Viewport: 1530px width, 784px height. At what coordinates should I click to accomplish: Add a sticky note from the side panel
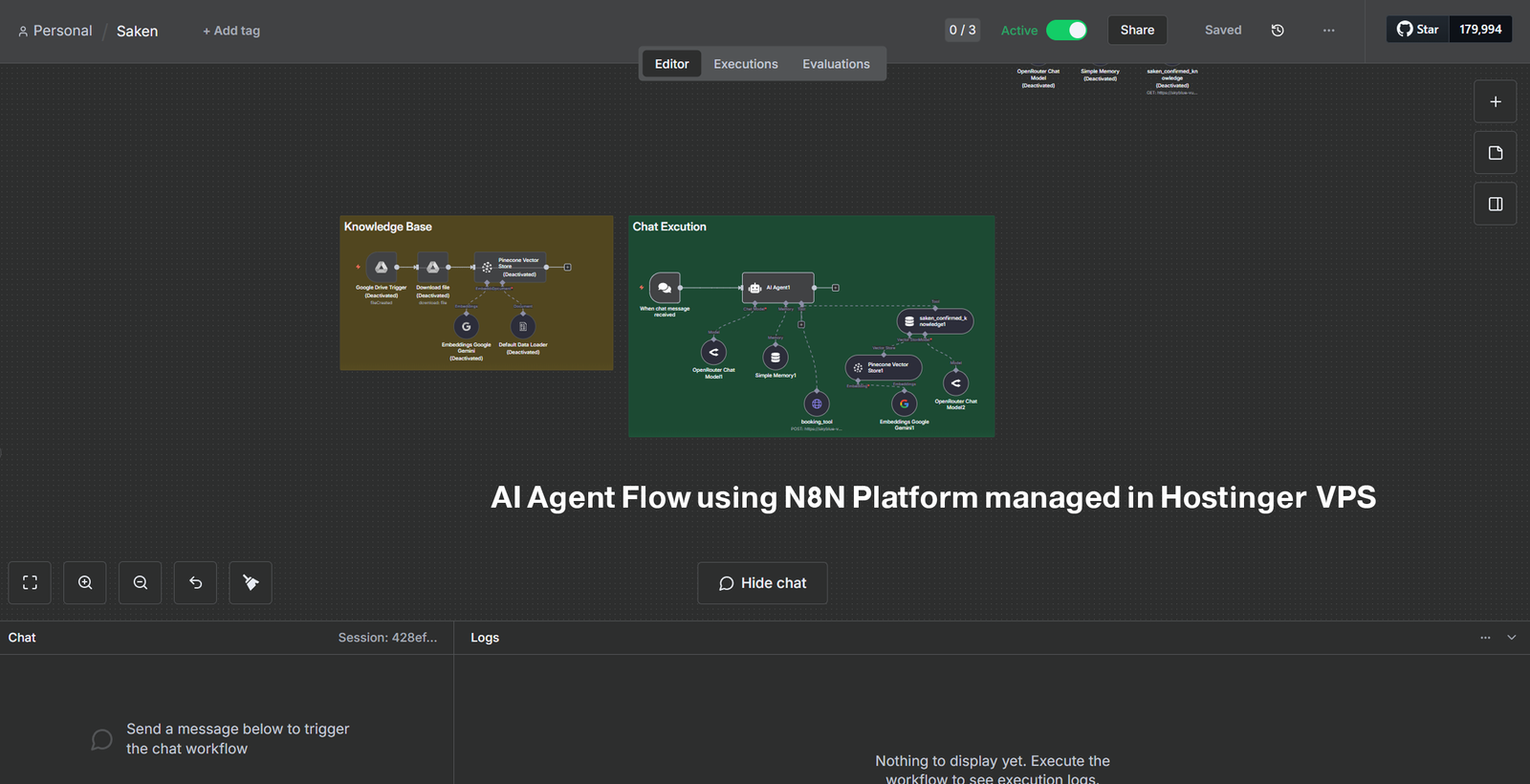point(1496,153)
